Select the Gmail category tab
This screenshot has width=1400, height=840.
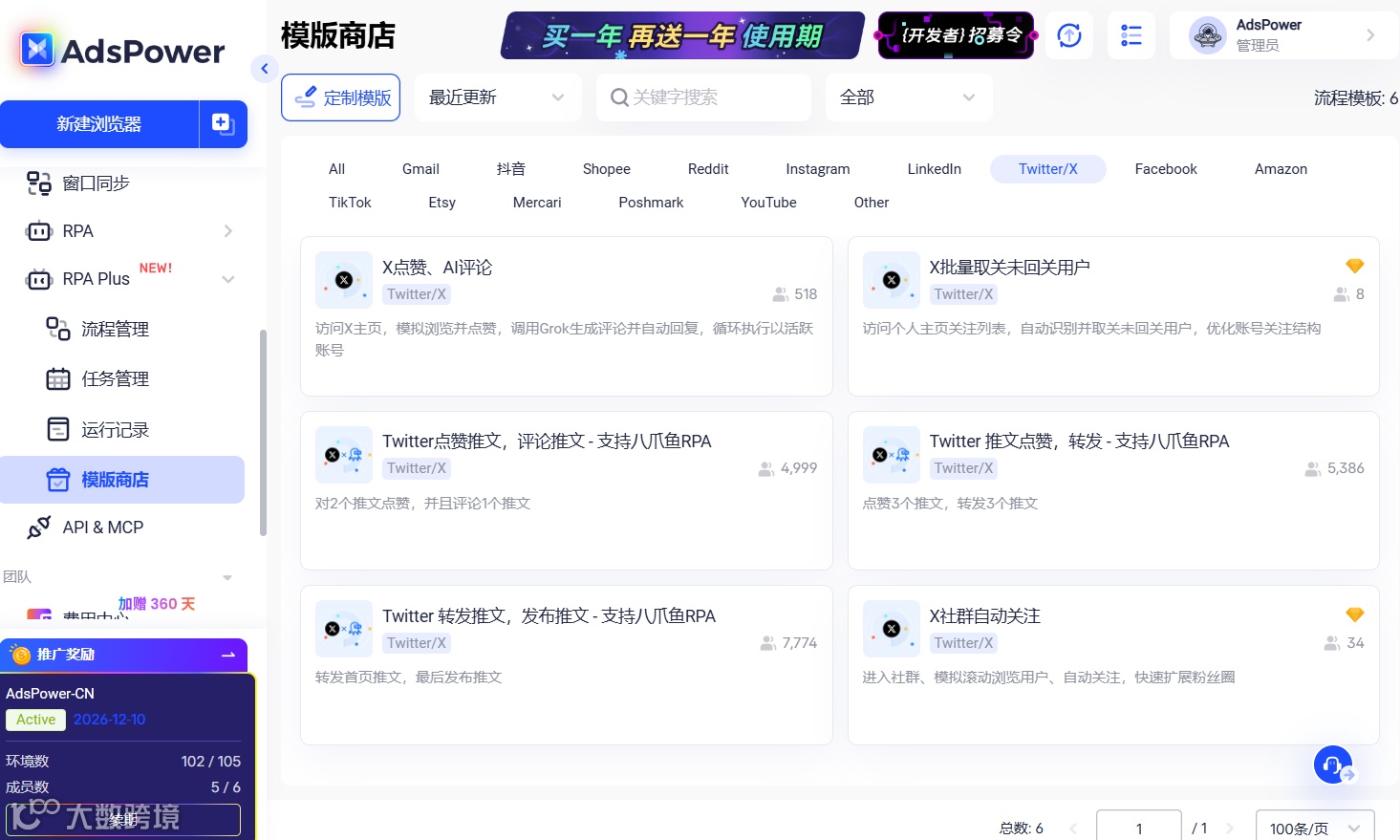point(420,169)
